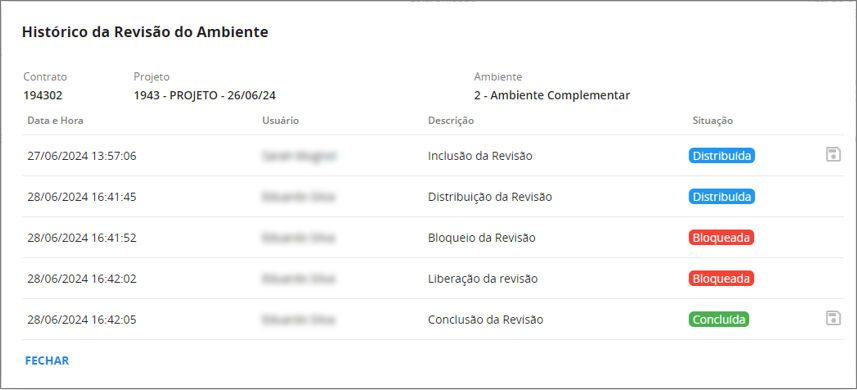Click the Situação column header
Image resolution: width=857 pixels, height=390 pixels.
click(713, 121)
